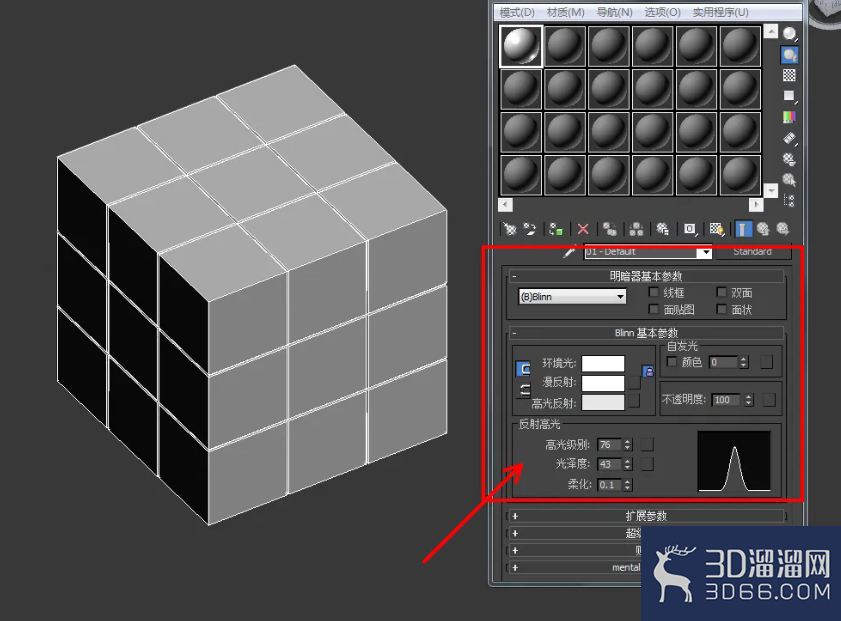Open Material/Map Navigator icon
841x621 pixels.
tap(790, 201)
